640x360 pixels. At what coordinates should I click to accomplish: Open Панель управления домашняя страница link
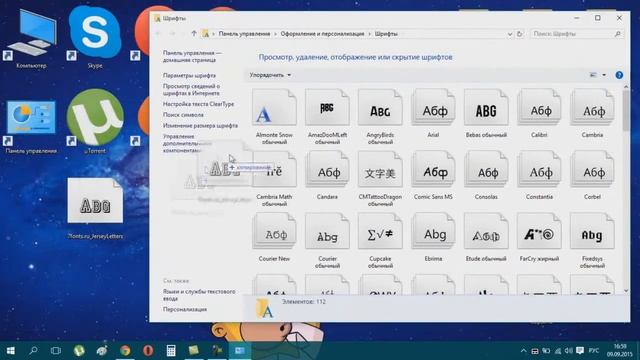(x=192, y=56)
